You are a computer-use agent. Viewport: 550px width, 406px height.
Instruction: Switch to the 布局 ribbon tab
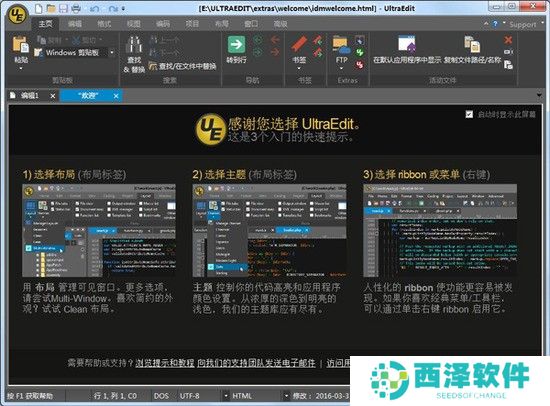click(x=222, y=24)
